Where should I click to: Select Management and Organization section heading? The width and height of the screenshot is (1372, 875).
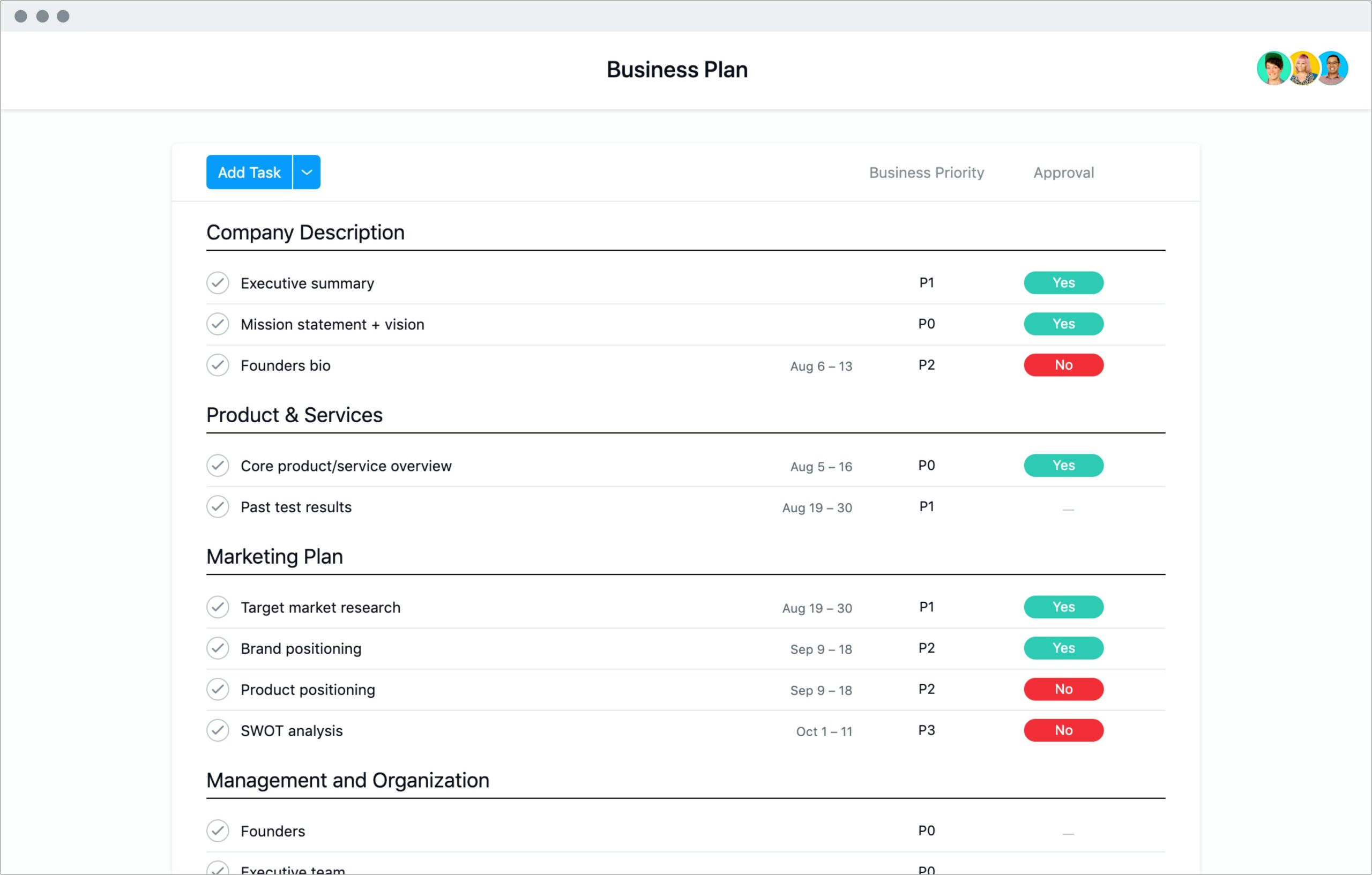point(348,781)
